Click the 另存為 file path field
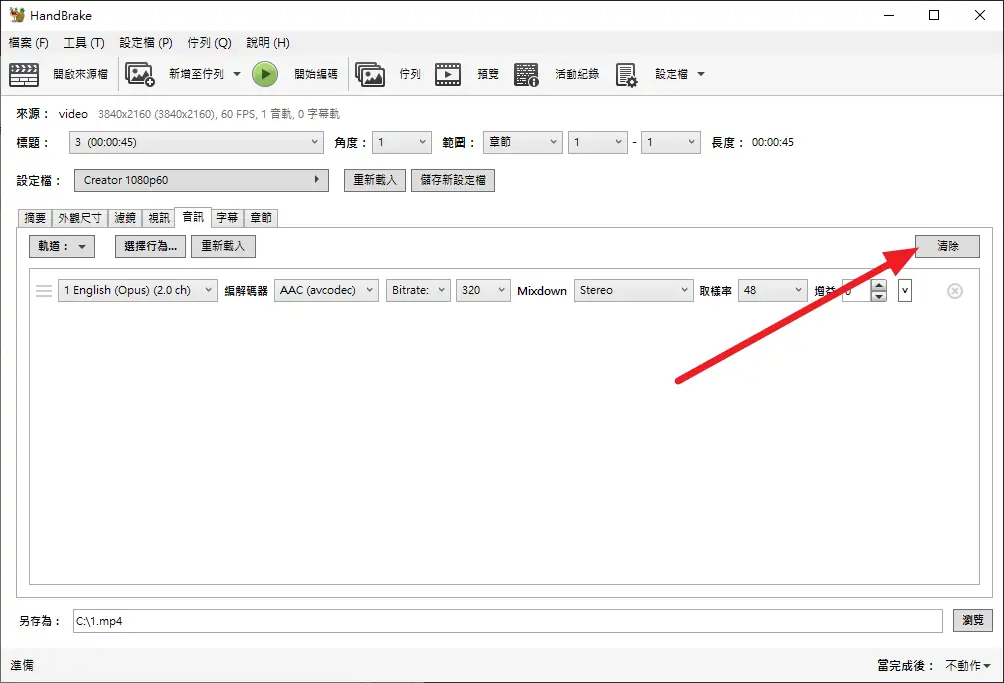The width and height of the screenshot is (1004, 683). pos(506,621)
